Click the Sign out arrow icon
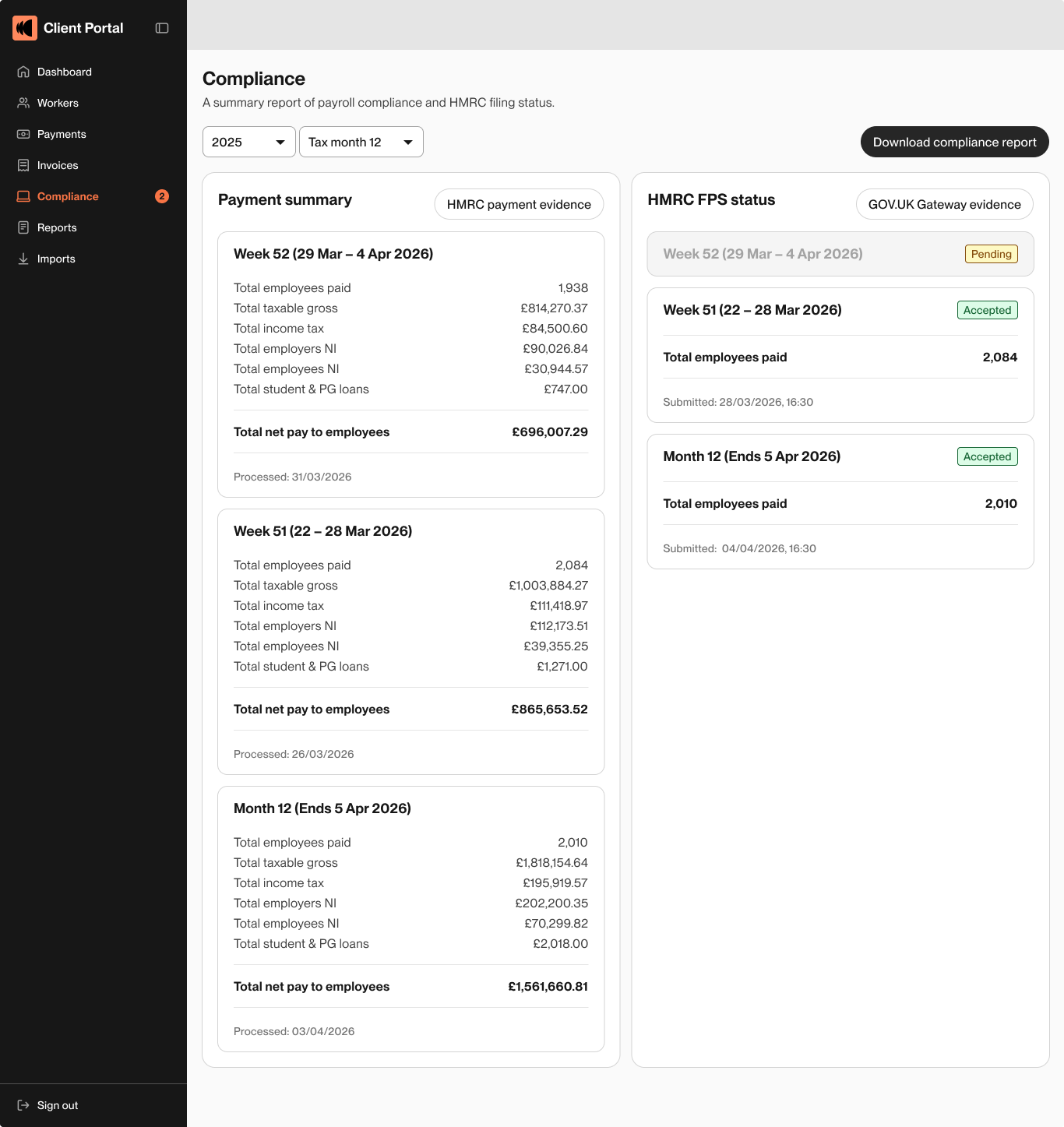 [24, 1105]
